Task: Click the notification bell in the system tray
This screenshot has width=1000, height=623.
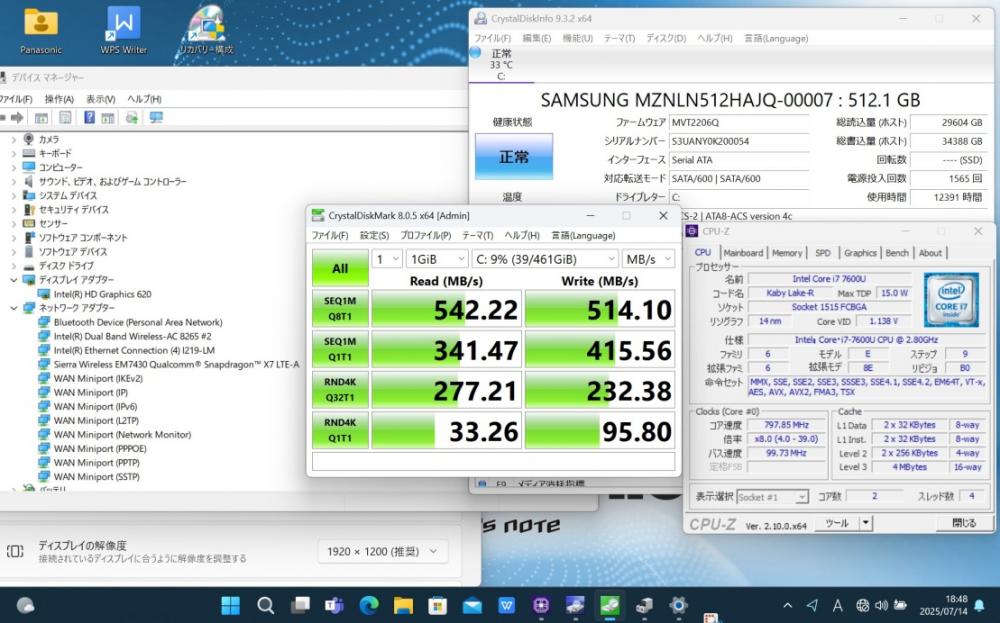Action: pyautogui.click(x=979, y=605)
